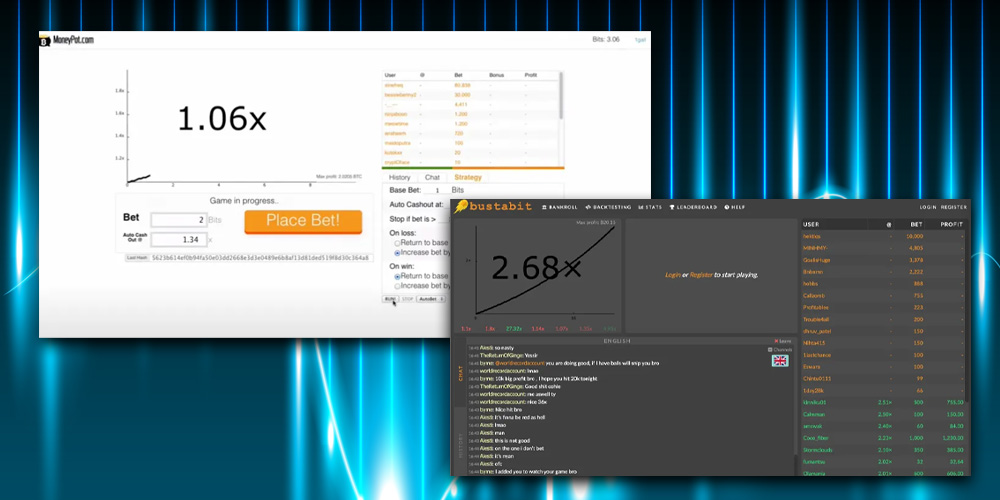Click the 1.8x previous game result

point(490,328)
